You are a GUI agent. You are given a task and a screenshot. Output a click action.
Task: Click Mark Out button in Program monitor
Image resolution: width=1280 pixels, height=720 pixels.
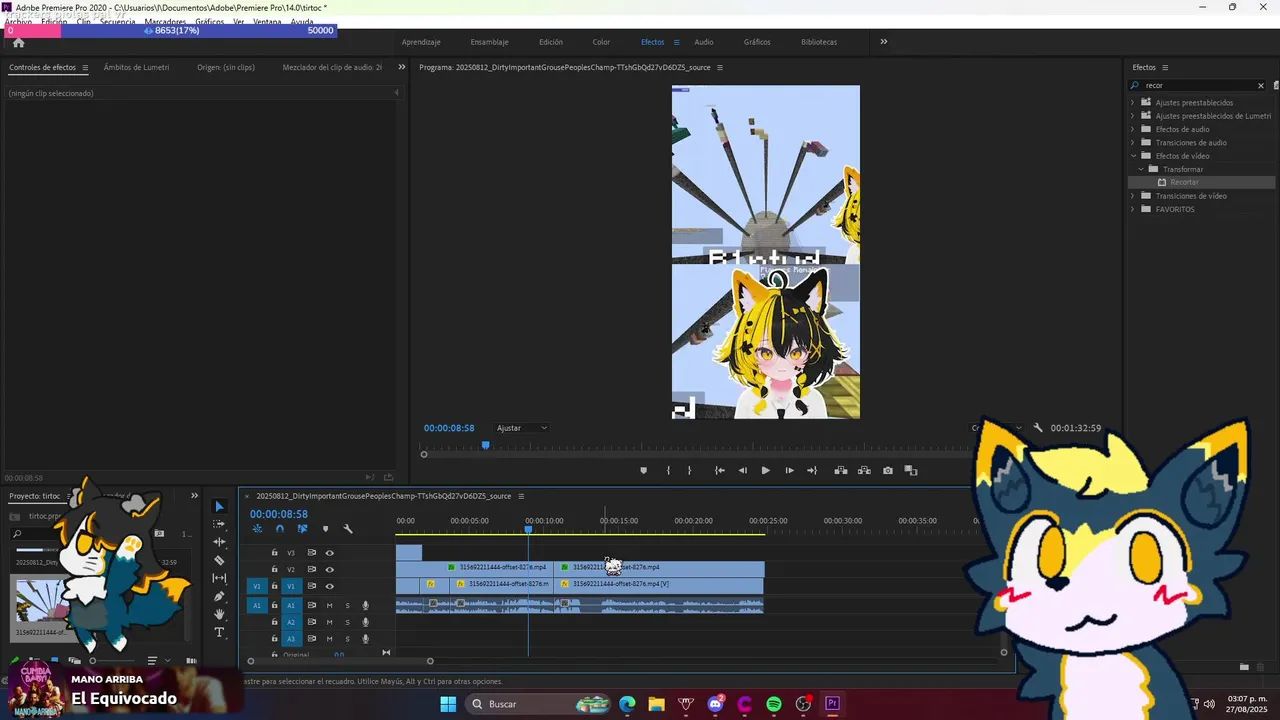pyautogui.click(x=689, y=470)
